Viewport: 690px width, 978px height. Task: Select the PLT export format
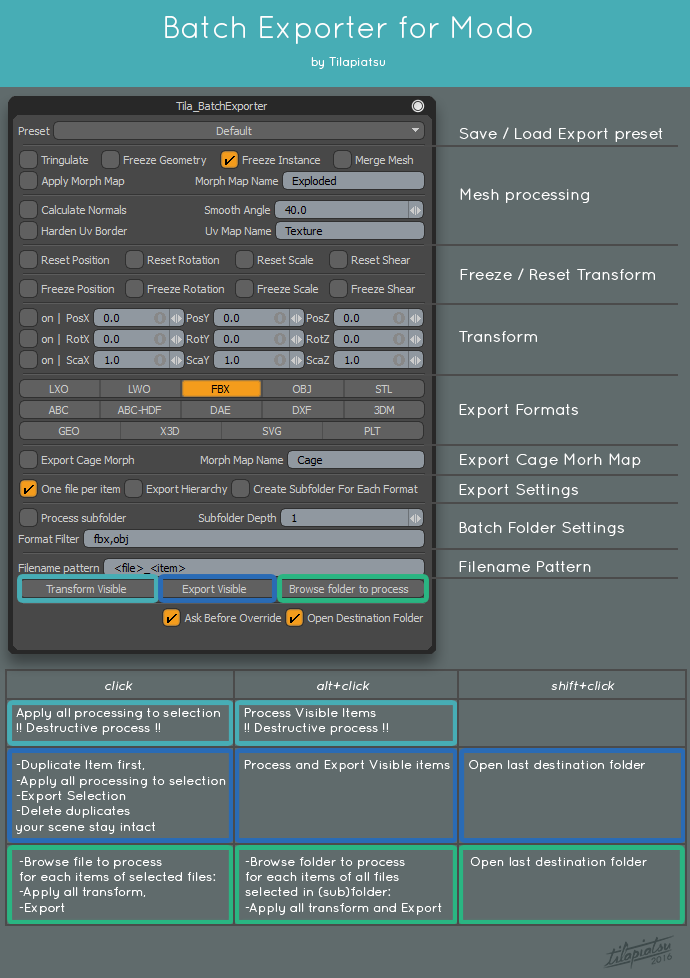373,431
